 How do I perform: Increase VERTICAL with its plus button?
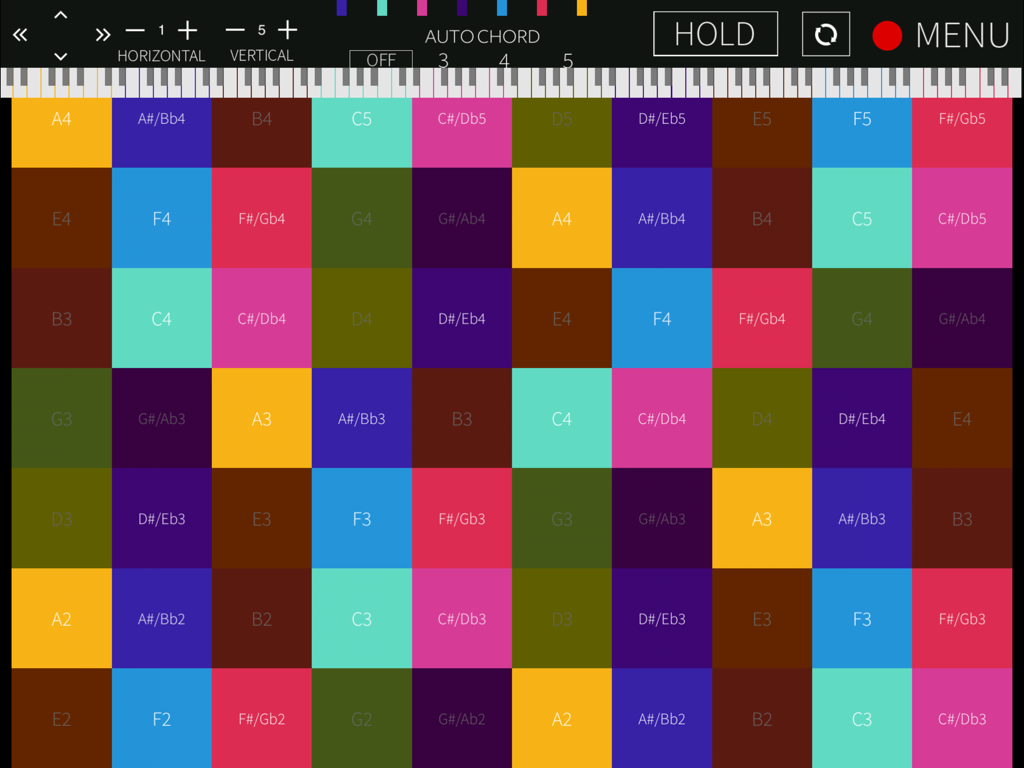[x=287, y=30]
